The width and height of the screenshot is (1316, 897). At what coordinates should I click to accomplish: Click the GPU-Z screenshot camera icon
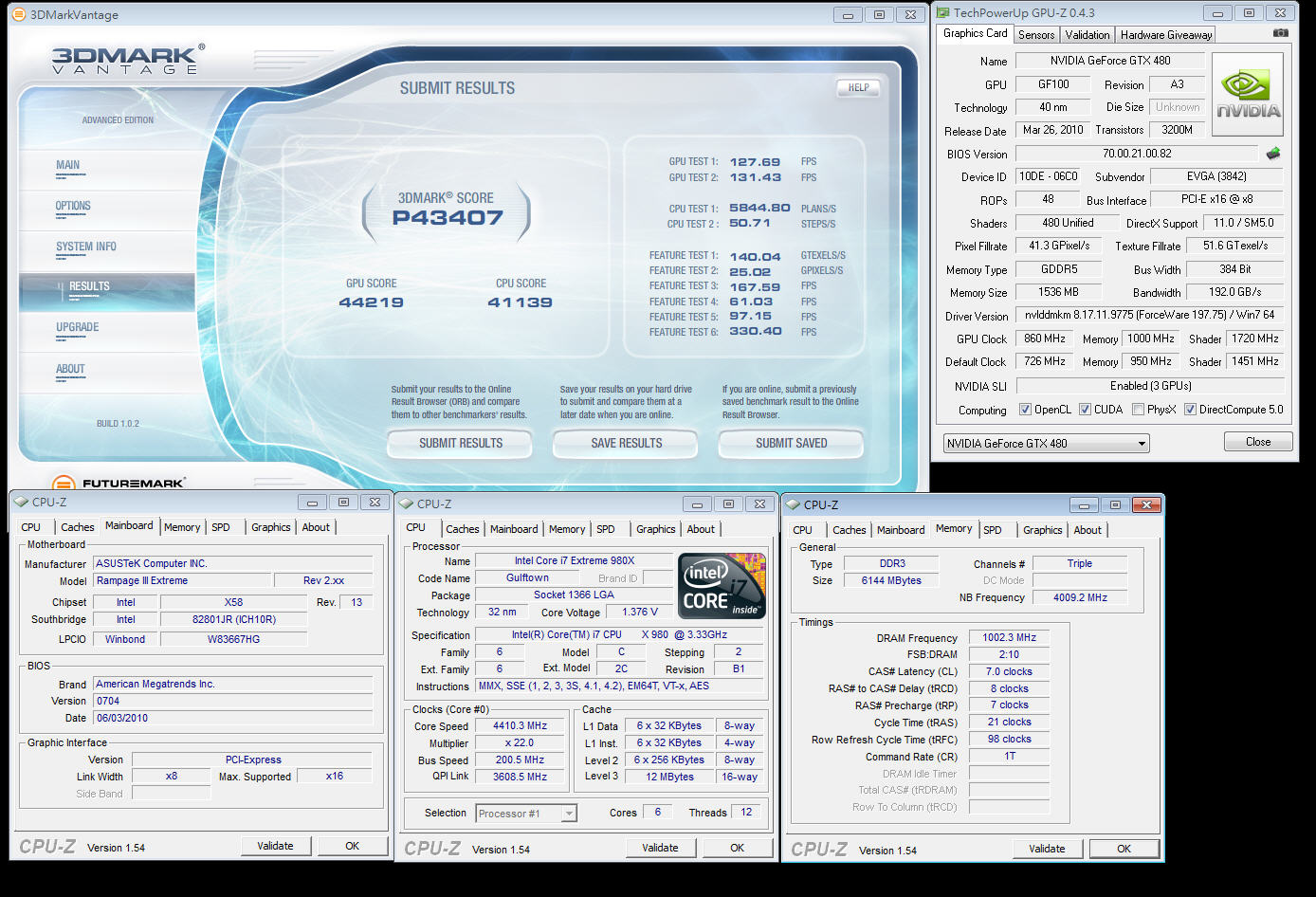[1280, 33]
